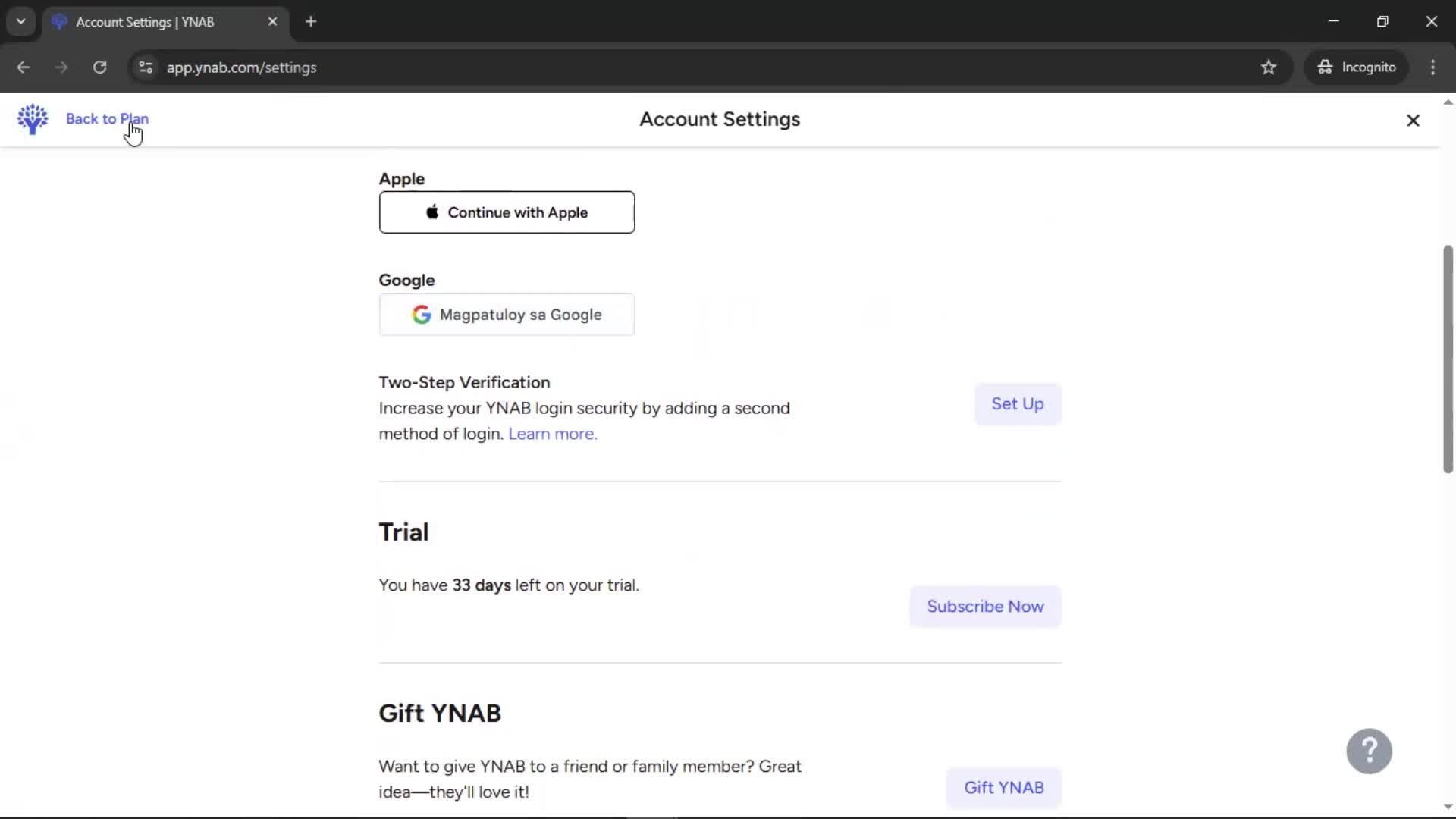Click the "33 days" trial text
The image size is (1456, 819).
pyautogui.click(x=482, y=585)
